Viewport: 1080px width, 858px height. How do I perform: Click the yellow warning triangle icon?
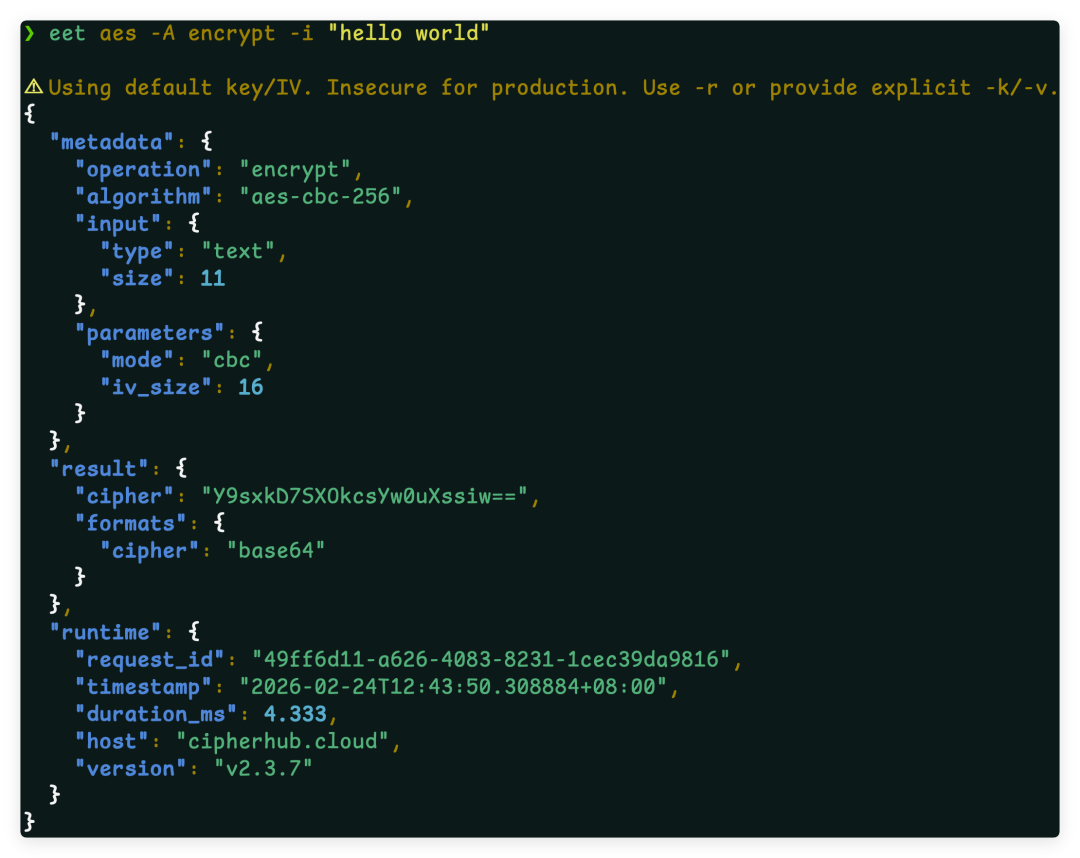(x=34, y=87)
